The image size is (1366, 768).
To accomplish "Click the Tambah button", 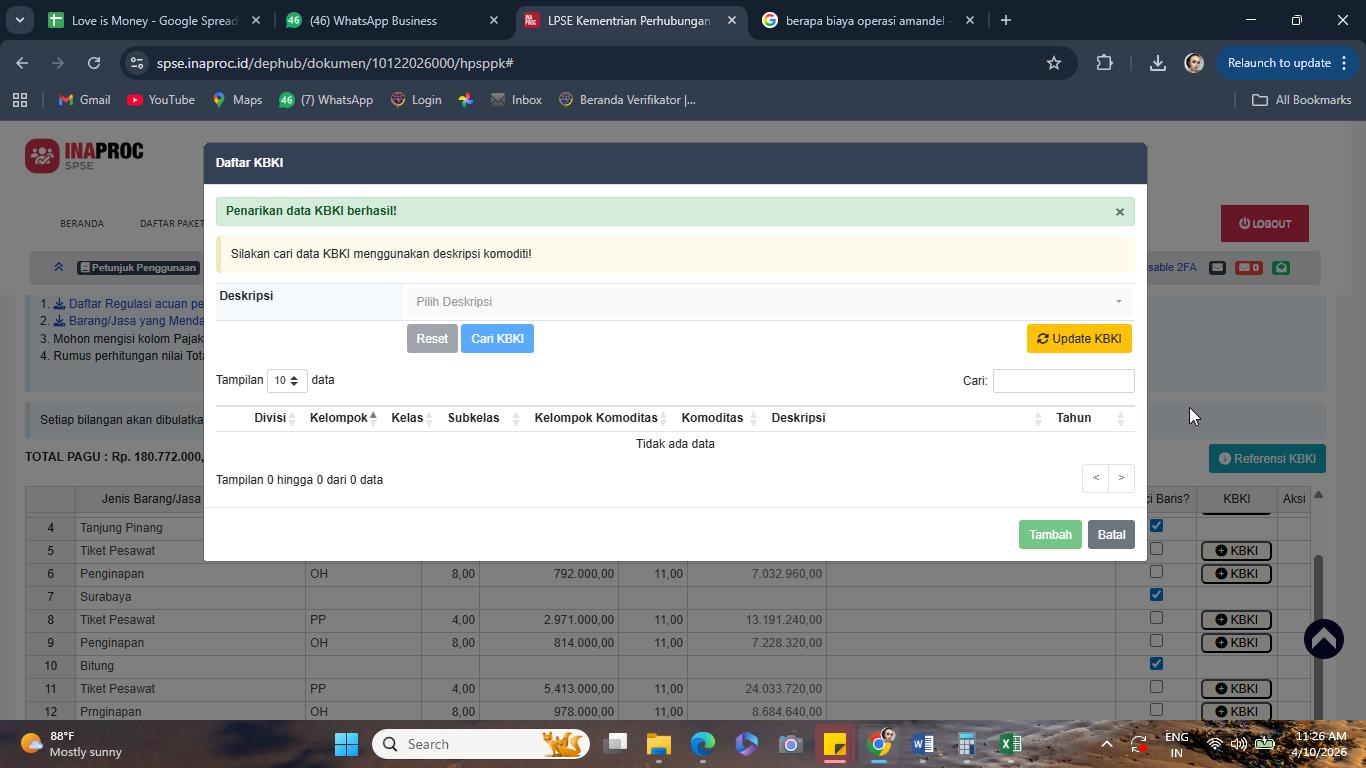I will pos(1050,535).
